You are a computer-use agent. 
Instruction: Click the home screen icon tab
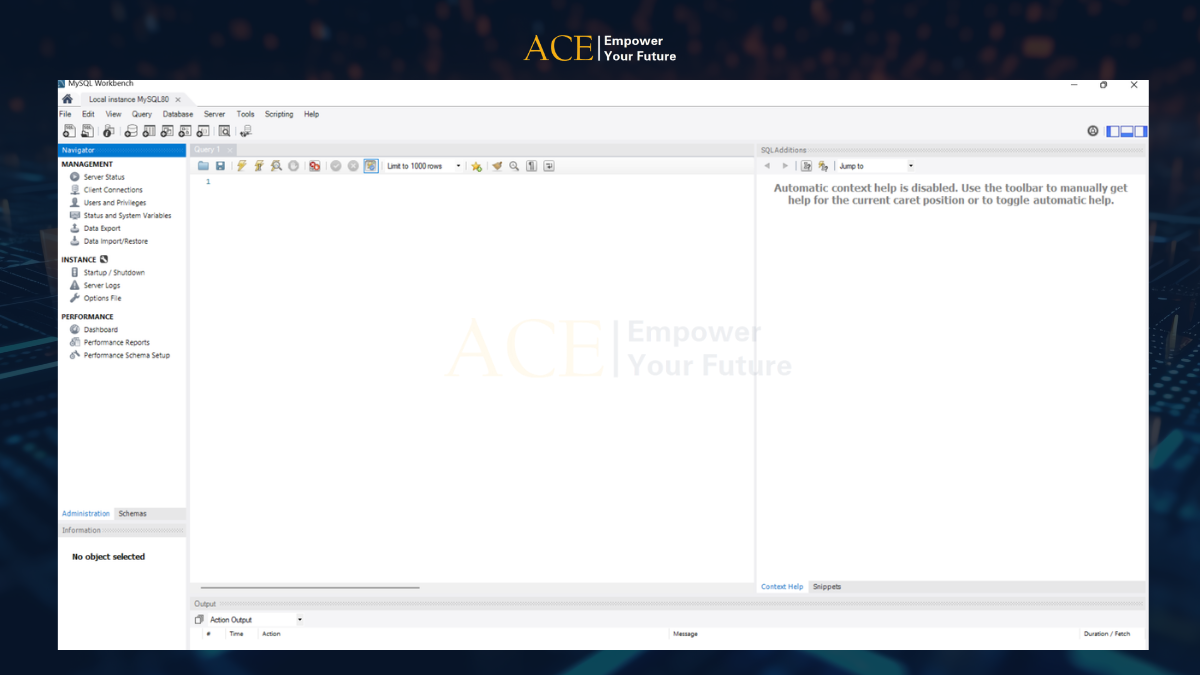tap(67, 99)
